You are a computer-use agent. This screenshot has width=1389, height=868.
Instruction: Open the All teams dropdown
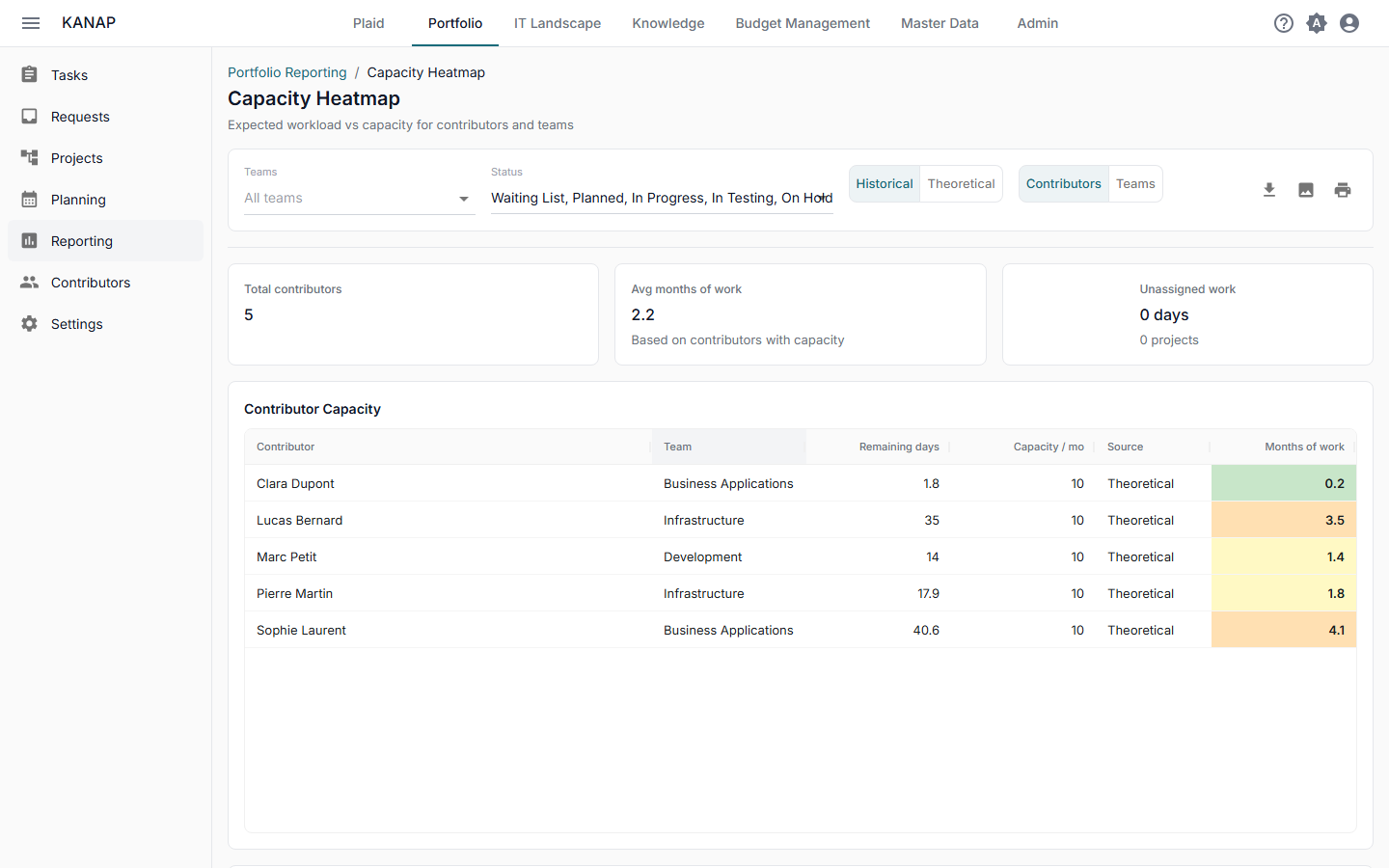[359, 198]
